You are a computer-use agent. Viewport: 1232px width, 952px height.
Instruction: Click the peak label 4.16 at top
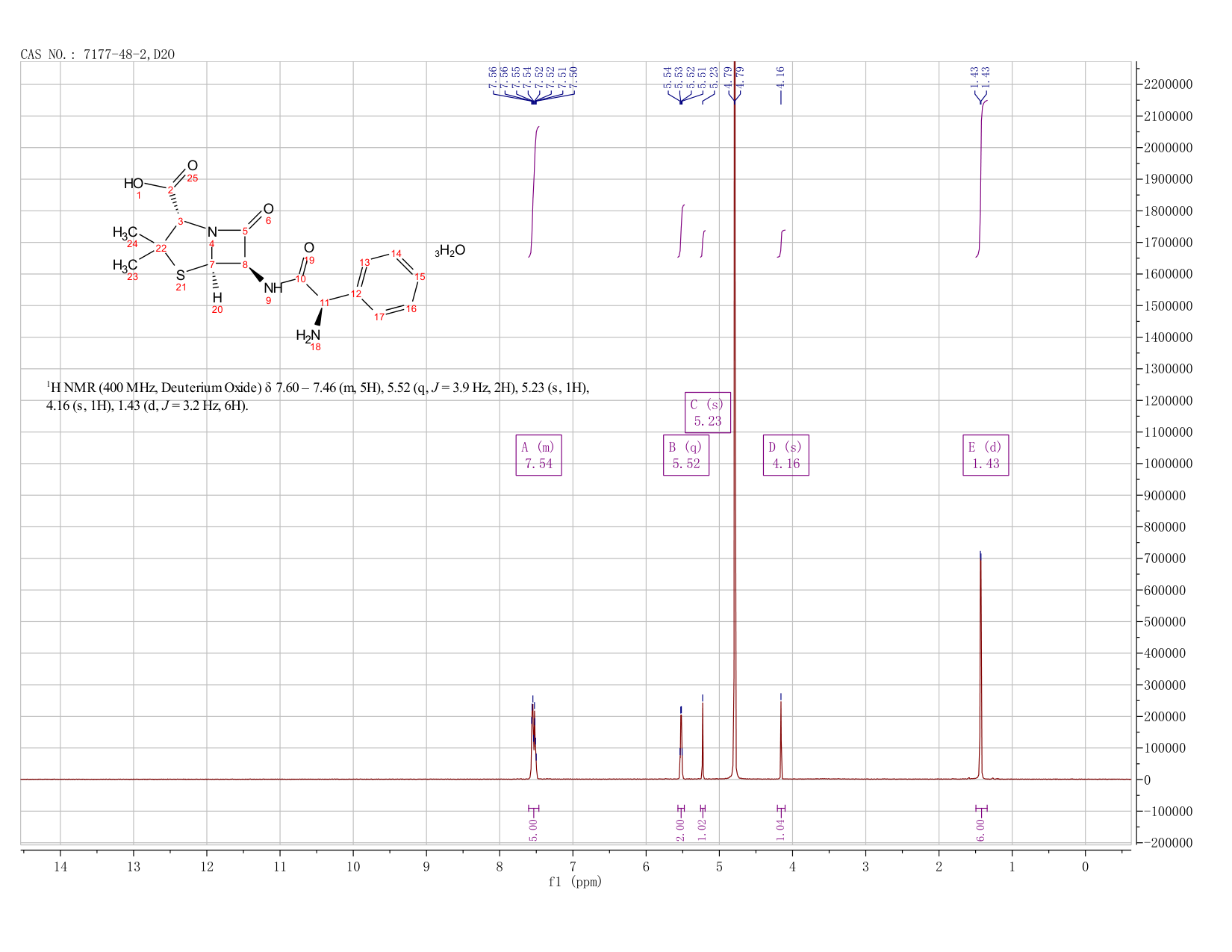tap(780, 77)
